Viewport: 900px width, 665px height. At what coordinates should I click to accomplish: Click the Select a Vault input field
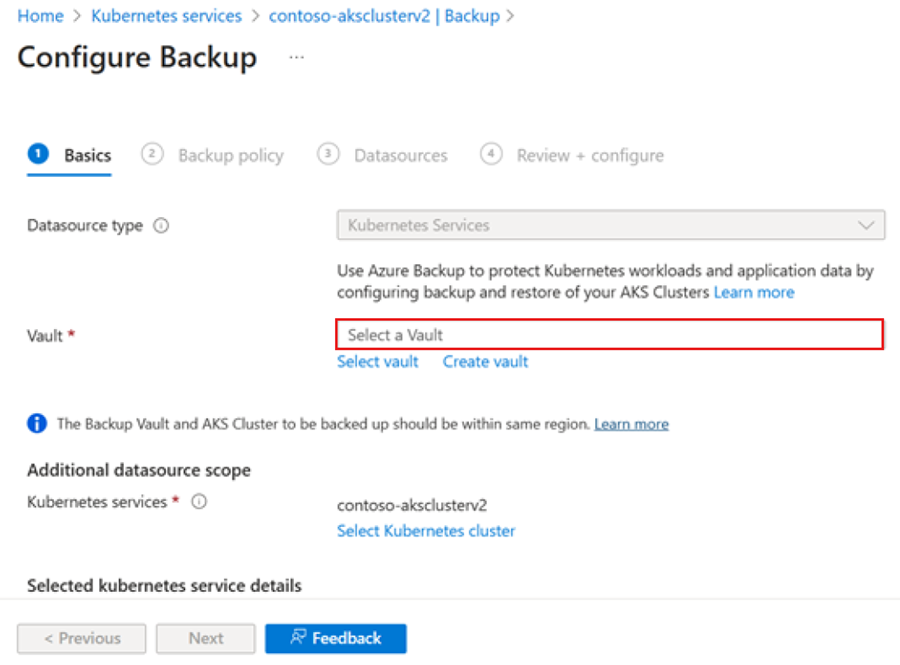(610, 335)
